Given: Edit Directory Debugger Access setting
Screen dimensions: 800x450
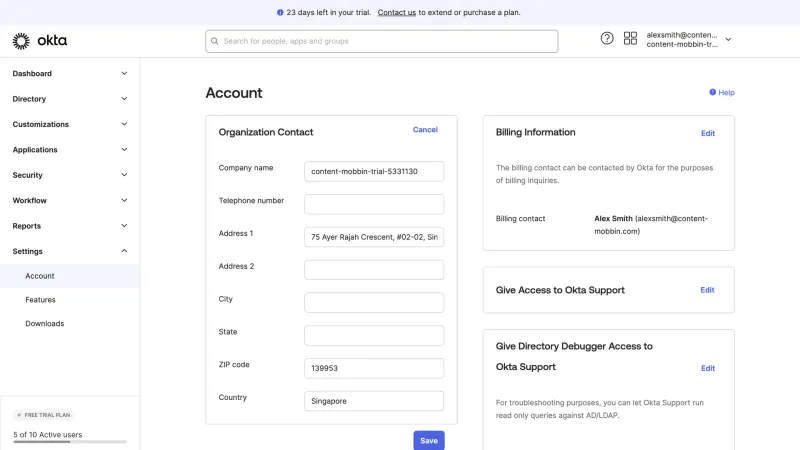Looking at the screenshot, I should tap(708, 368).
